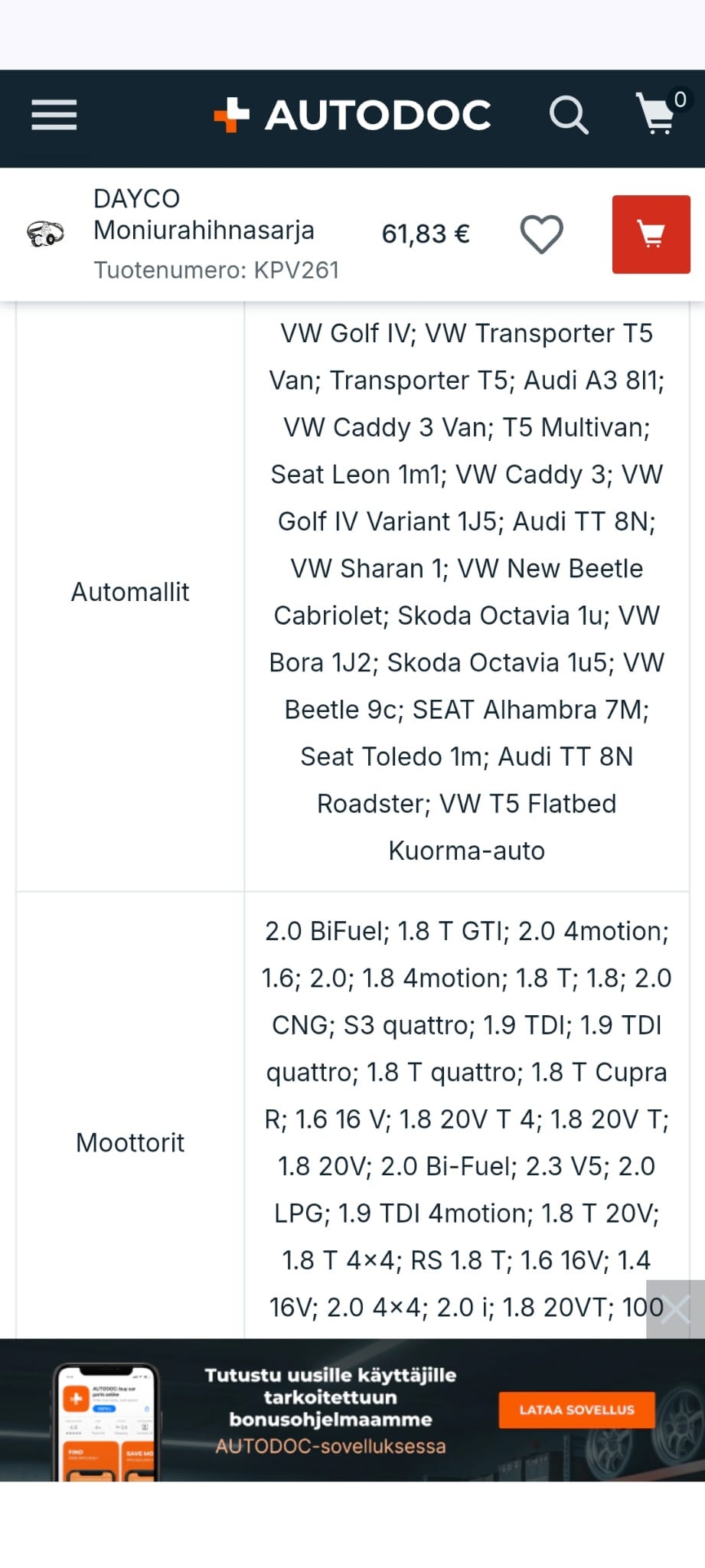Open the shopping cart in the header

pos(656,116)
